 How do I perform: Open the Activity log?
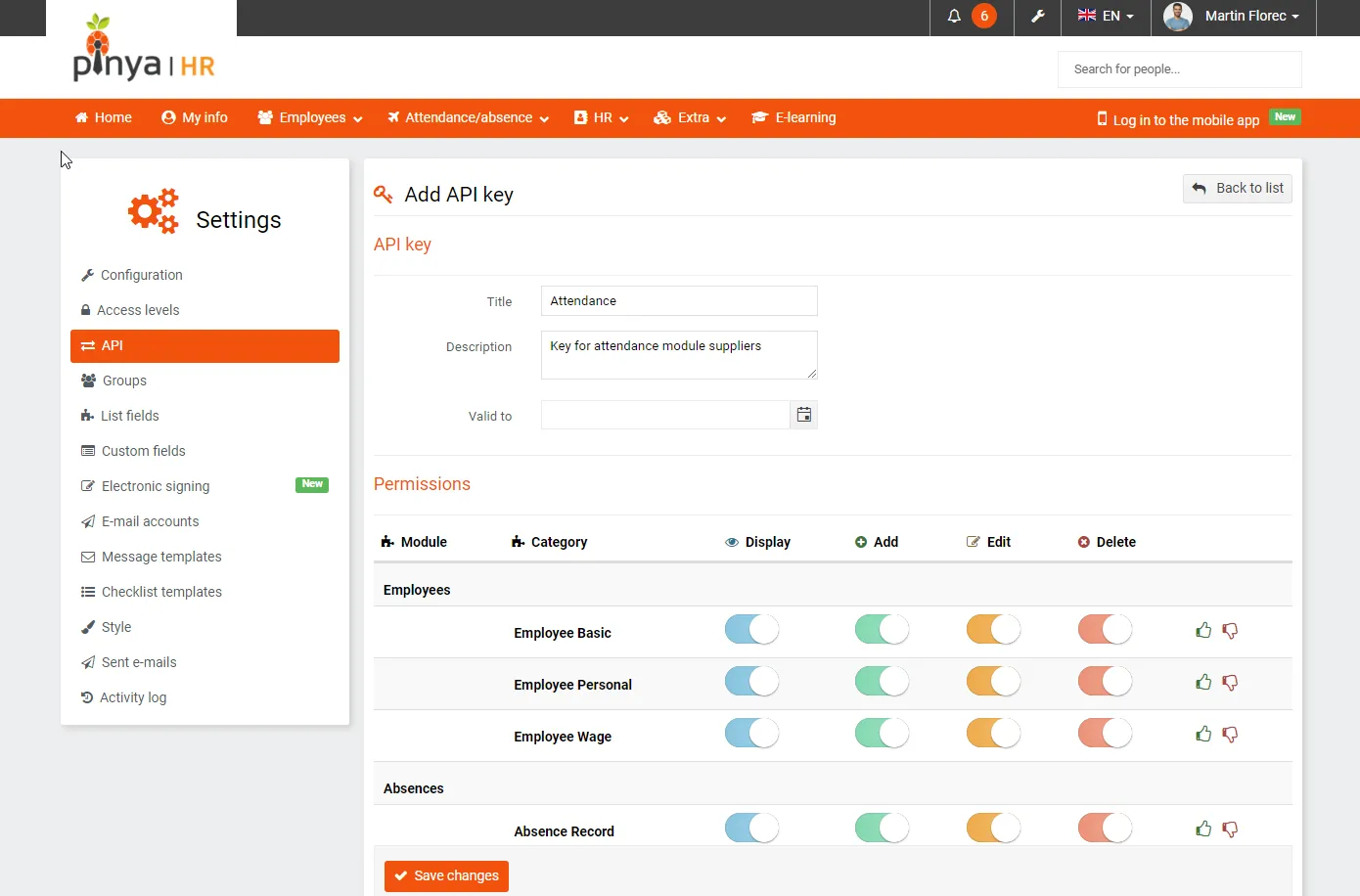pos(204,697)
